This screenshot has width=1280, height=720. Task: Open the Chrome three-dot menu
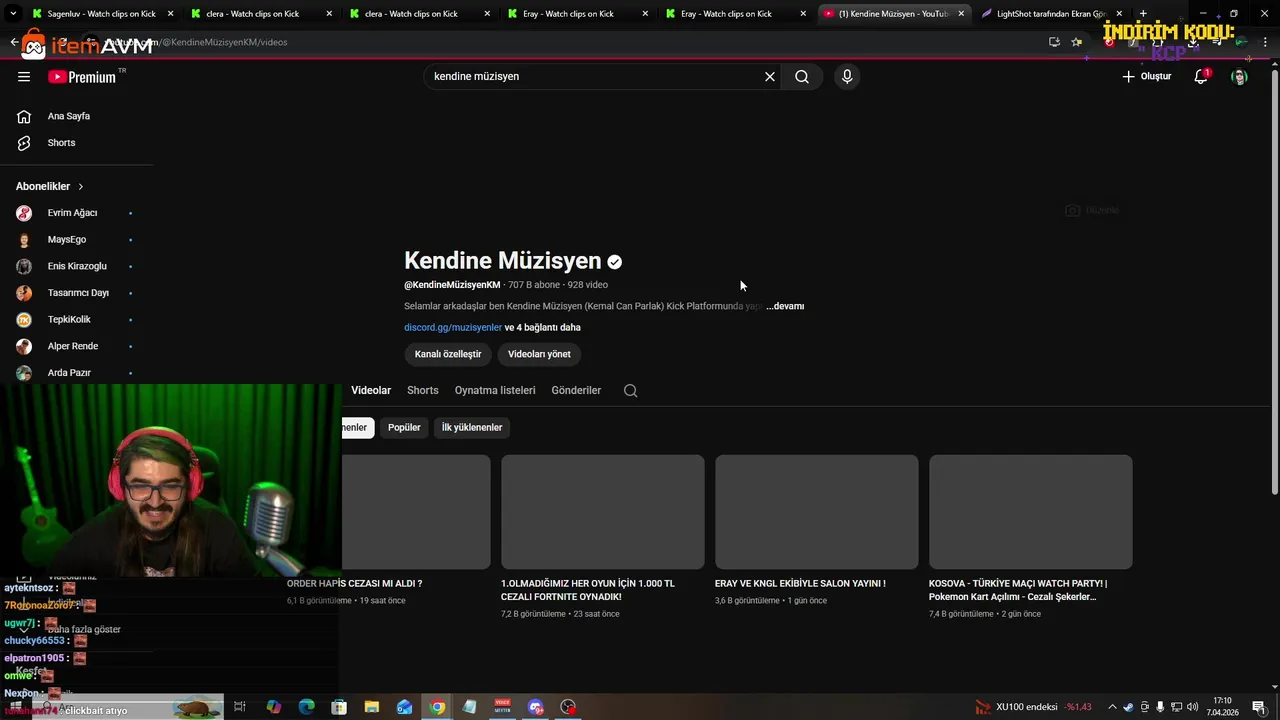[1264, 42]
